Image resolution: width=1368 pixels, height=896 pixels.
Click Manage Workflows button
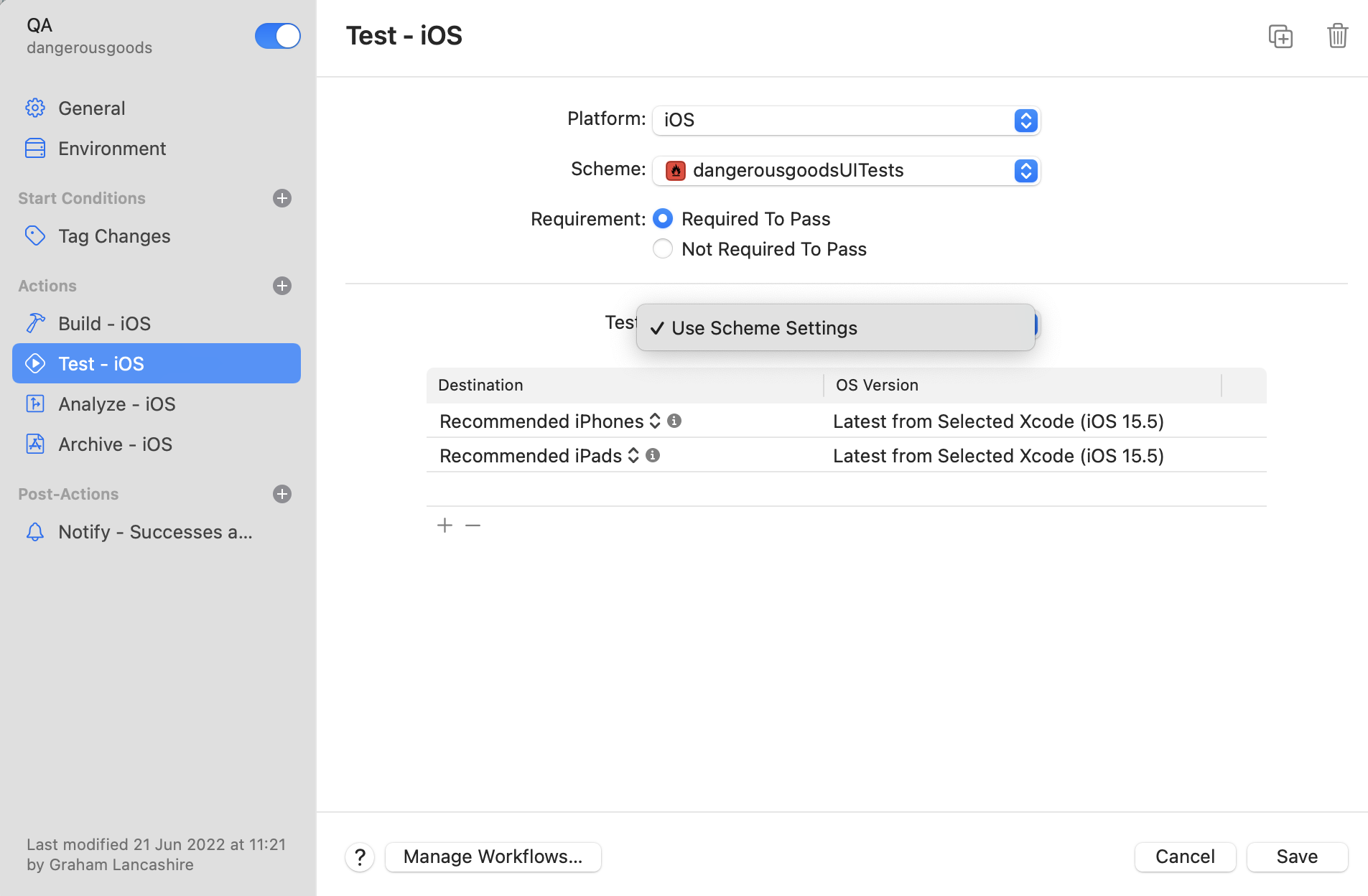coord(493,857)
